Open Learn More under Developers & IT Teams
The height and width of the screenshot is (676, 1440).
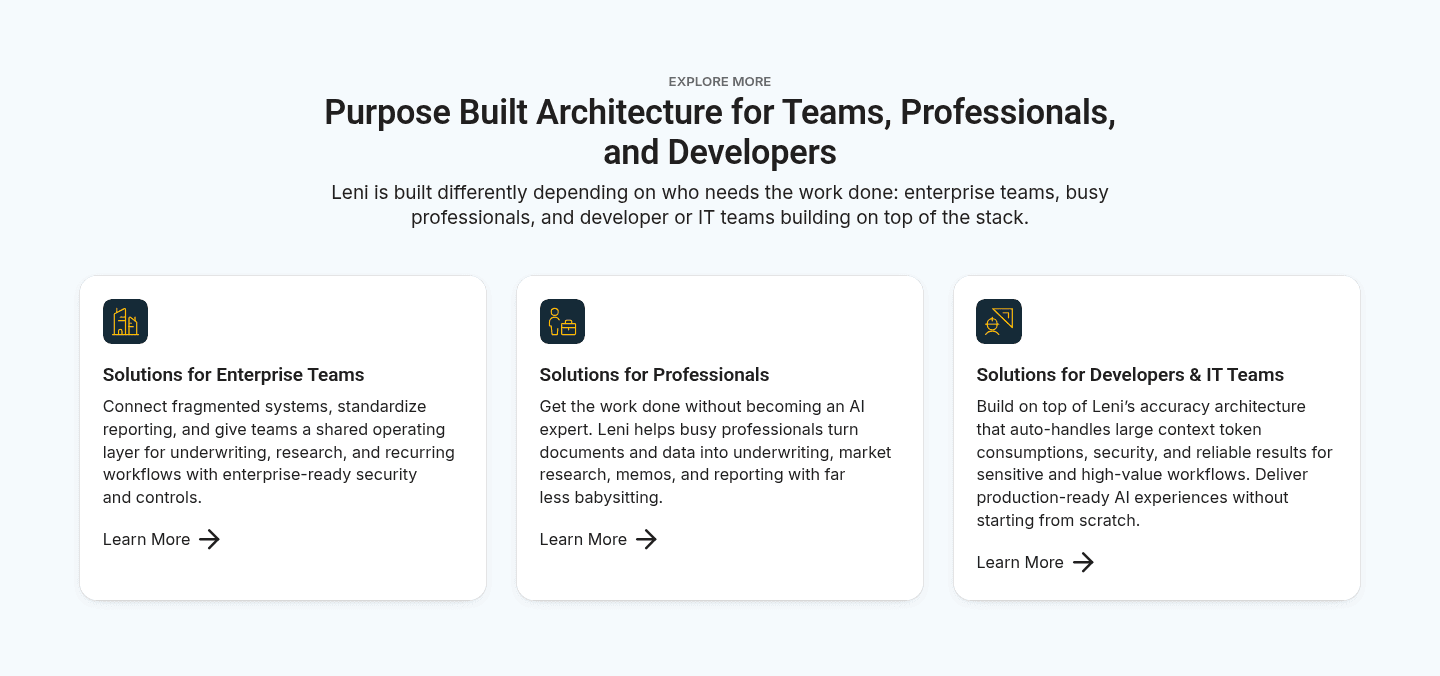[x=1035, y=562]
